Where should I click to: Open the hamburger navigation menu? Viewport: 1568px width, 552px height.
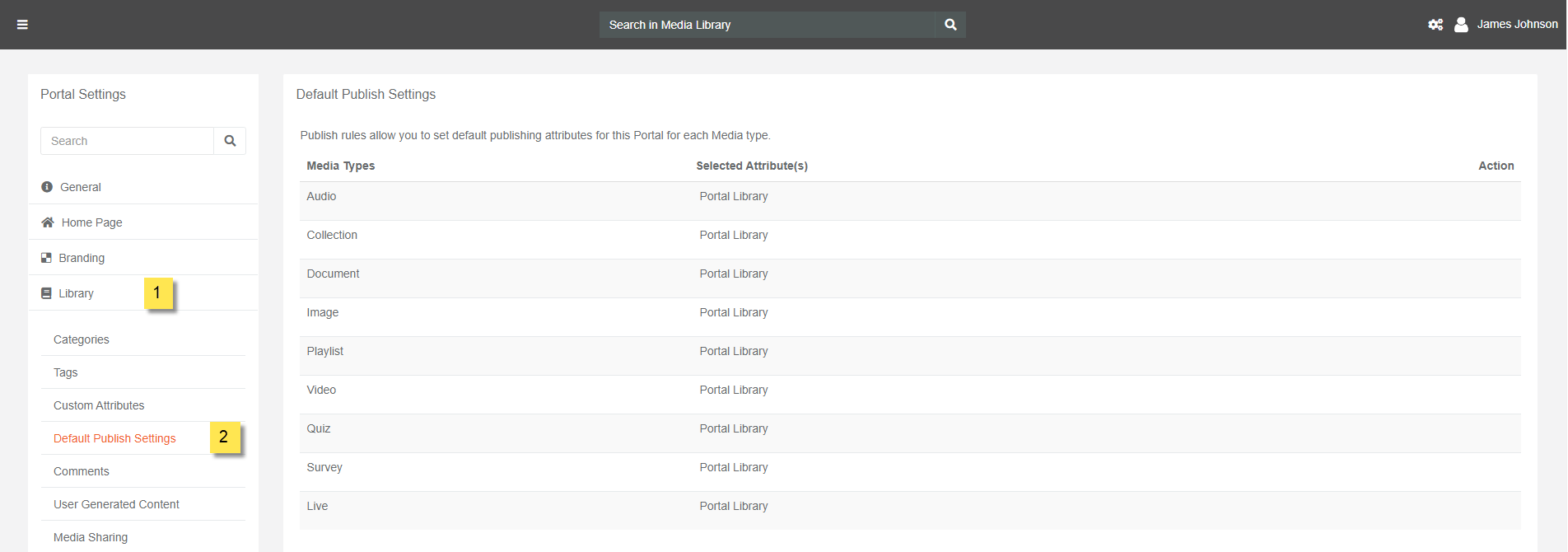point(22,25)
